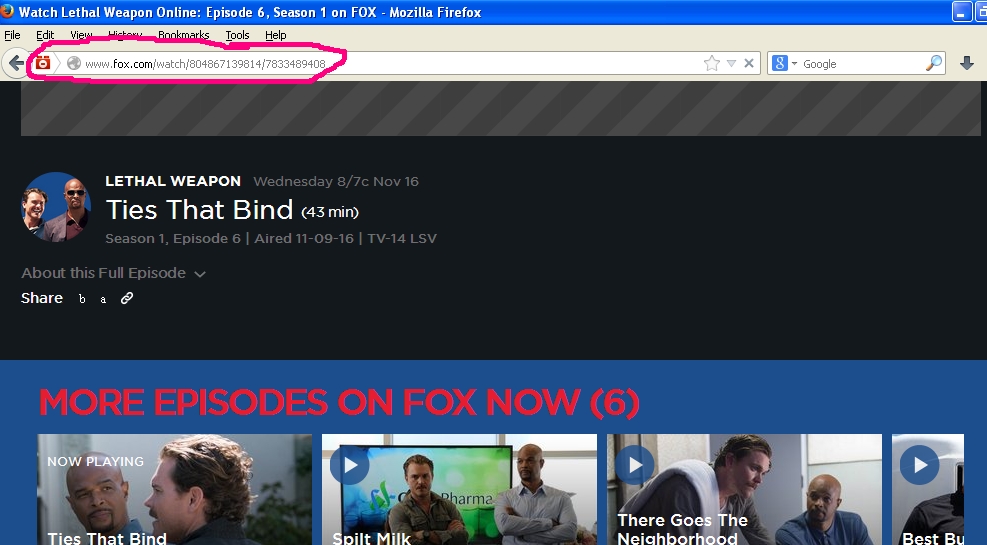The height and width of the screenshot is (545, 987).
Task: Click the Lethal Weapon show avatar
Action: tap(57, 207)
